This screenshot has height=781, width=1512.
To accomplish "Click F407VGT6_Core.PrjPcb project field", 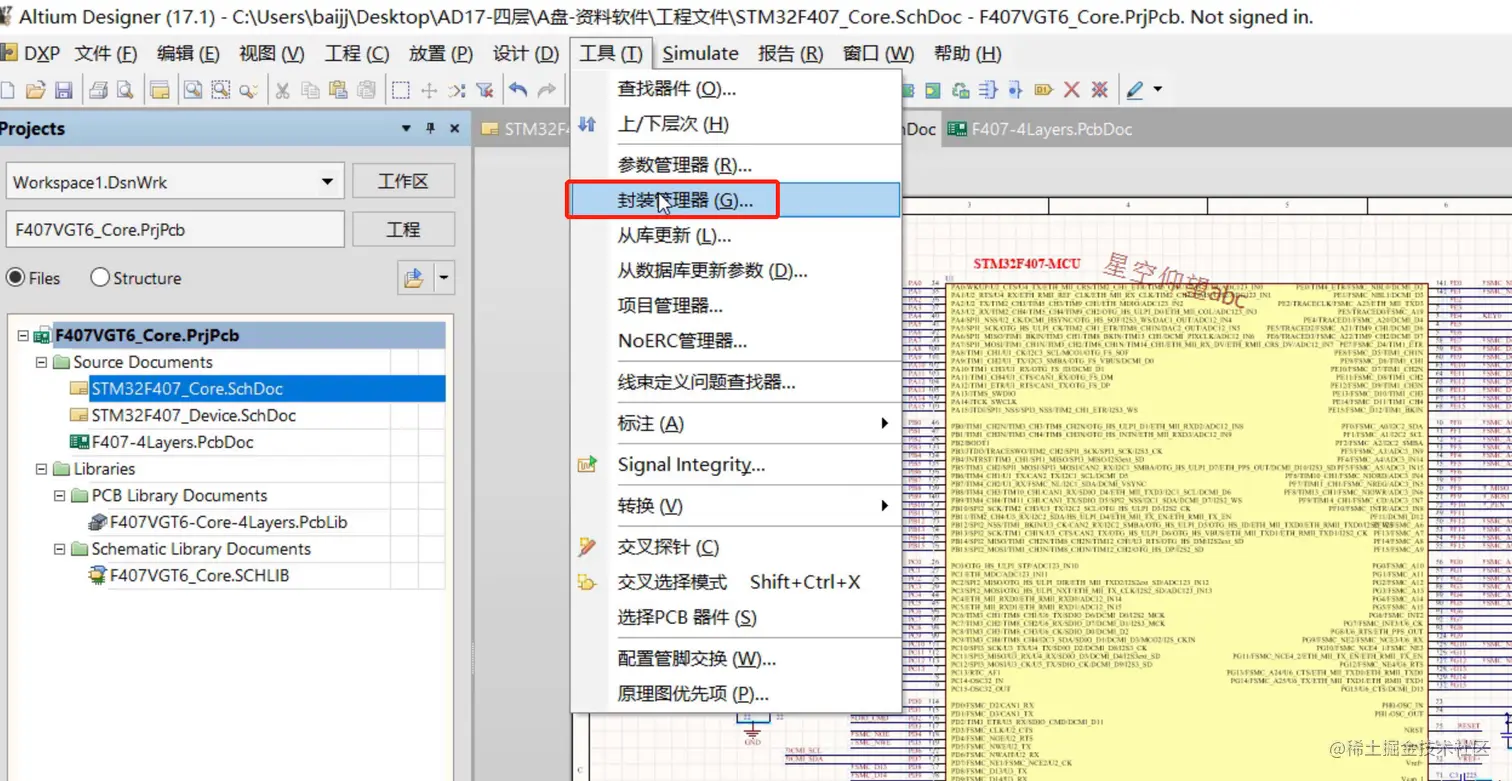I will click(x=175, y=229).
